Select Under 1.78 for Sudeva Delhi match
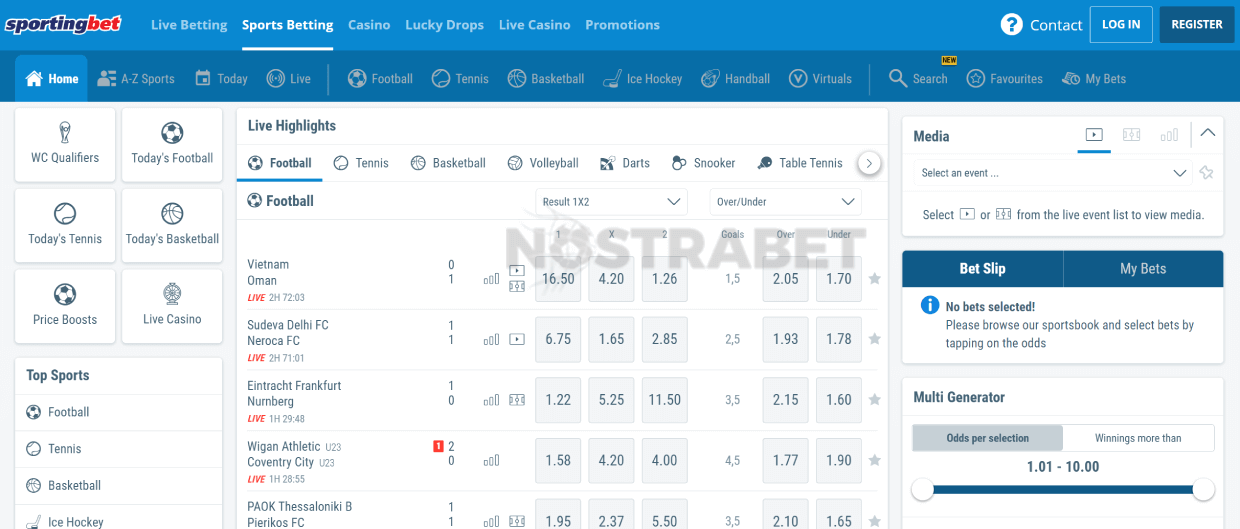The image size is (1240, 529). click(839, 339)
